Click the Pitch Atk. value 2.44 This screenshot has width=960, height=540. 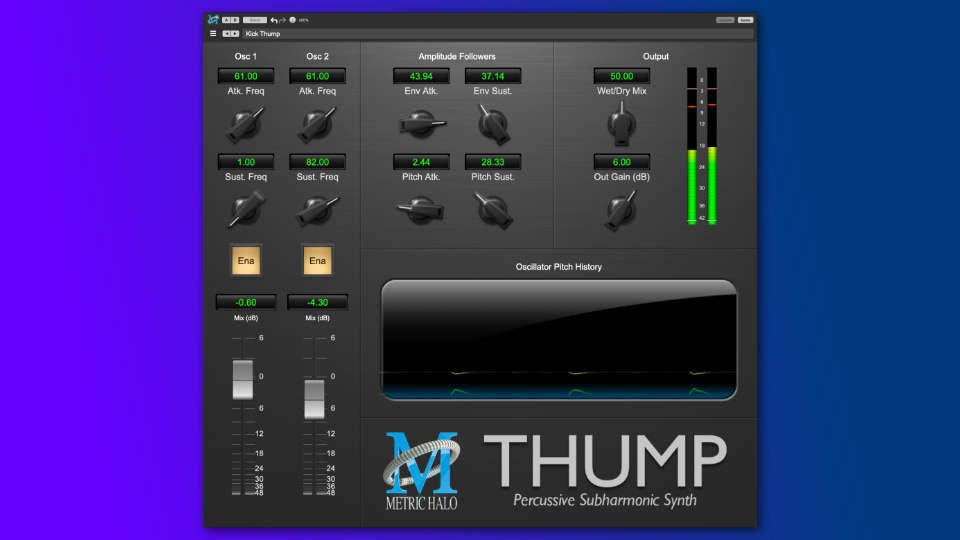(421, 162)
